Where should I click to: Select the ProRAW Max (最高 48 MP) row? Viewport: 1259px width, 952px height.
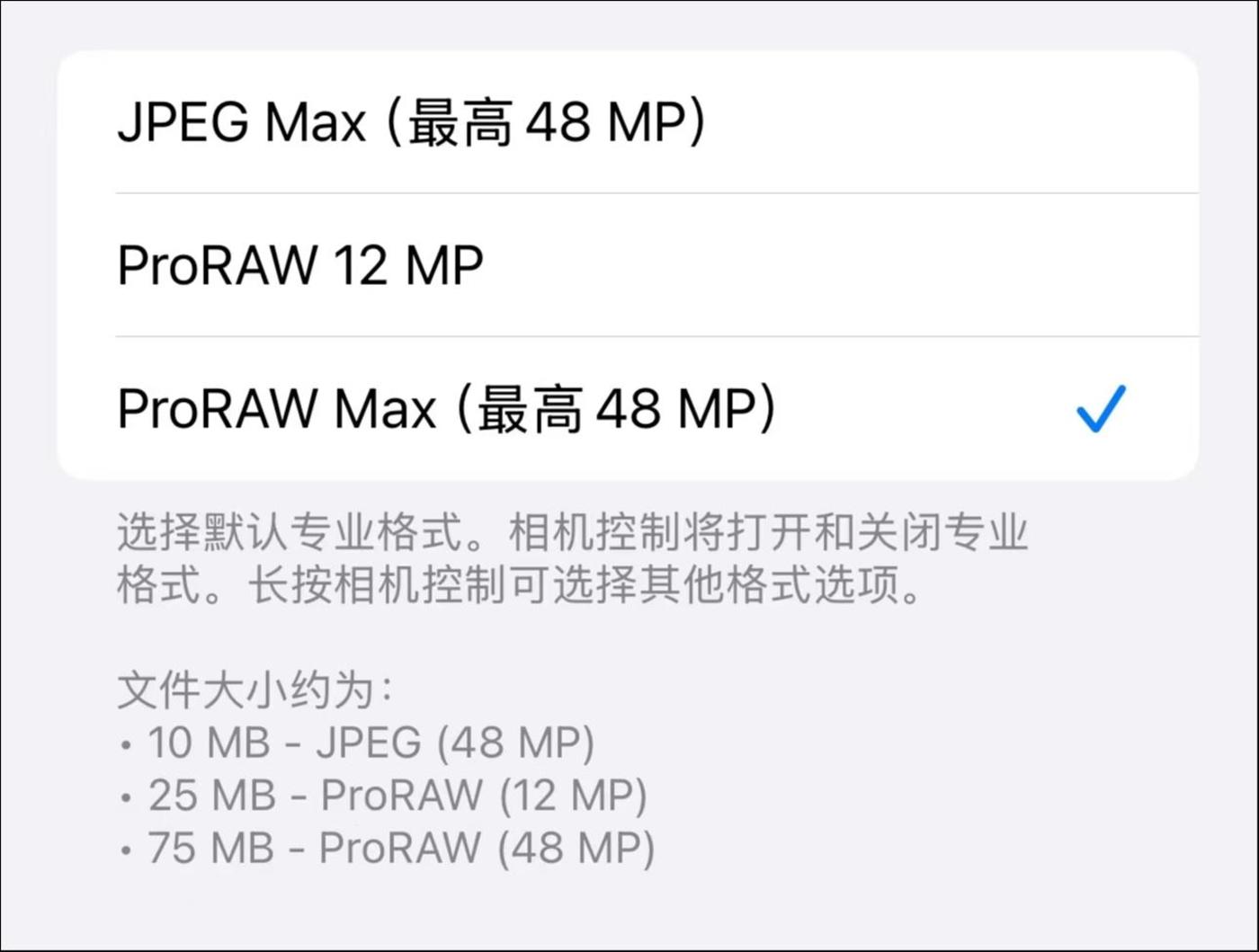pyautogui.click(x=628, y=408)
